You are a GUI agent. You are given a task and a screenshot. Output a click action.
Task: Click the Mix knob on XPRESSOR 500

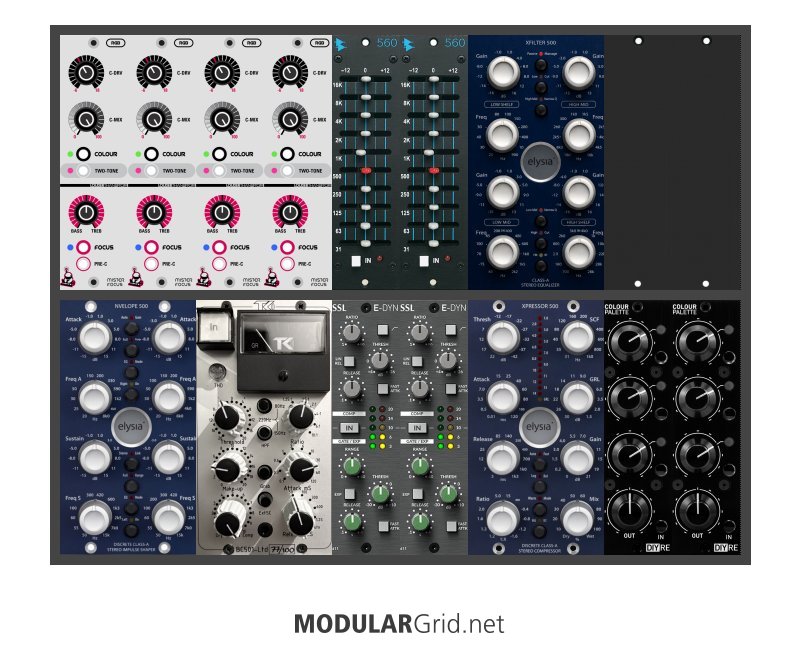578,517
